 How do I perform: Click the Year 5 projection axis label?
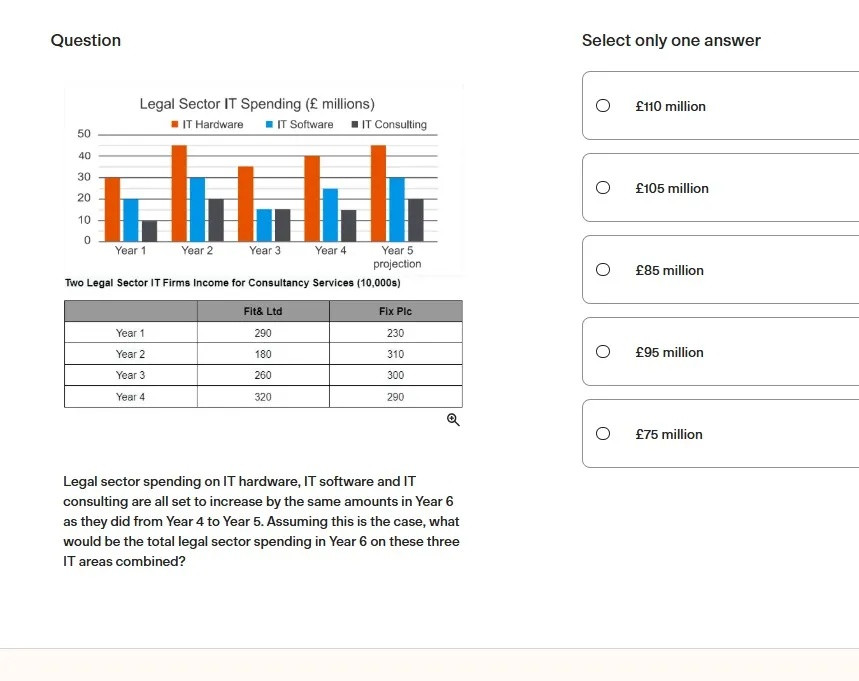click(x=397, y=257)
